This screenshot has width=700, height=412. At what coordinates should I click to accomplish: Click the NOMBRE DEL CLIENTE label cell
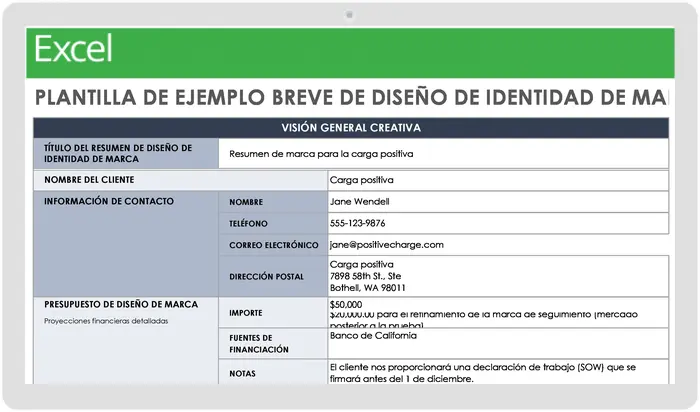pos(180,180)
